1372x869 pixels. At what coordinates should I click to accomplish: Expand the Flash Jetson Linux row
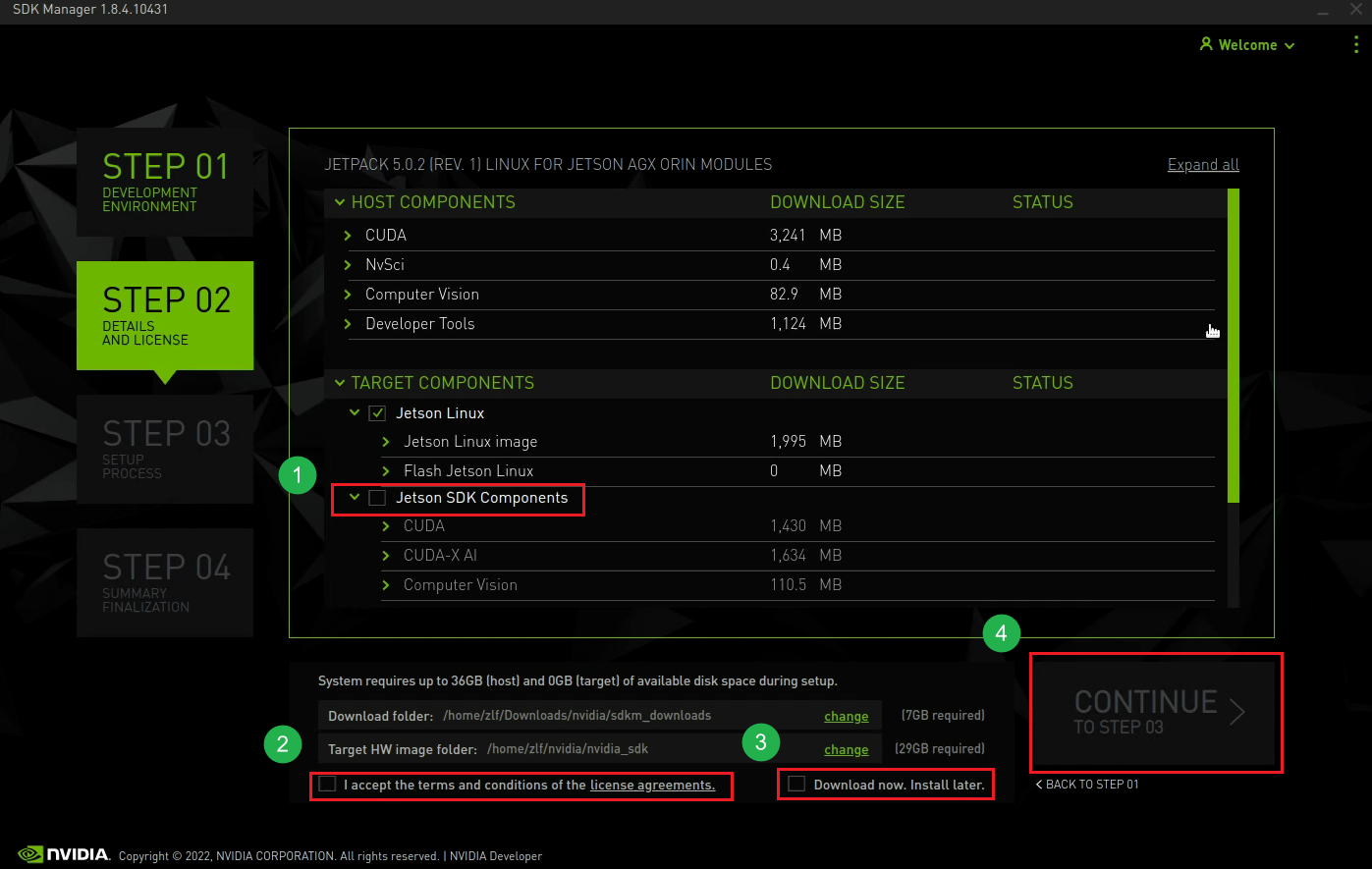[386, 471]
